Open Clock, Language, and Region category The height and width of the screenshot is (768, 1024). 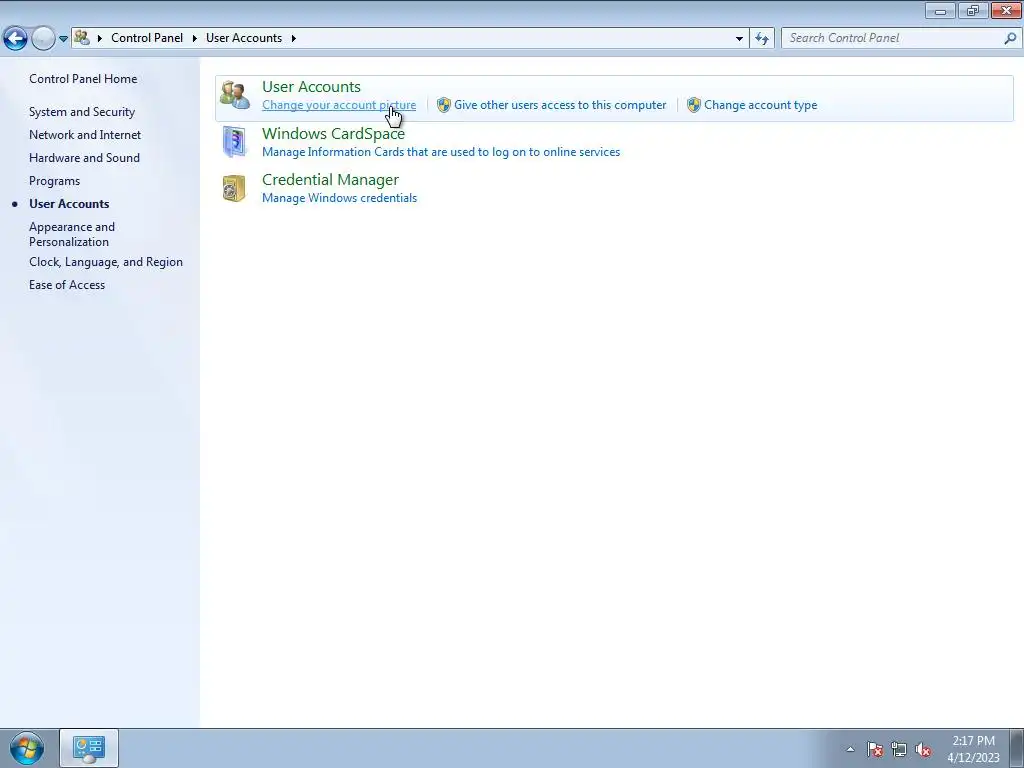point(106,262)
